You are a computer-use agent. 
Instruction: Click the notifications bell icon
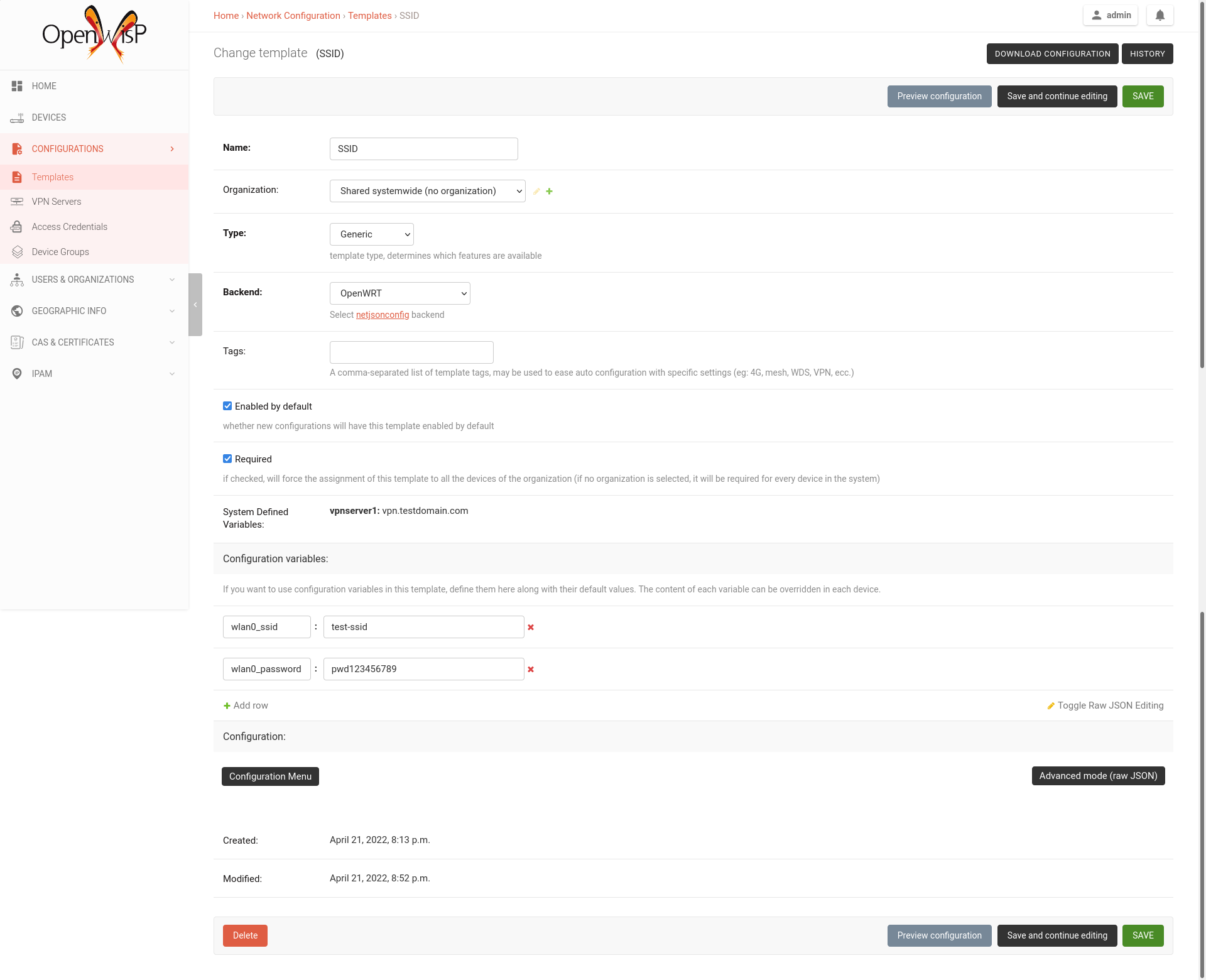pyautogui.click(x=1160, y=15)
